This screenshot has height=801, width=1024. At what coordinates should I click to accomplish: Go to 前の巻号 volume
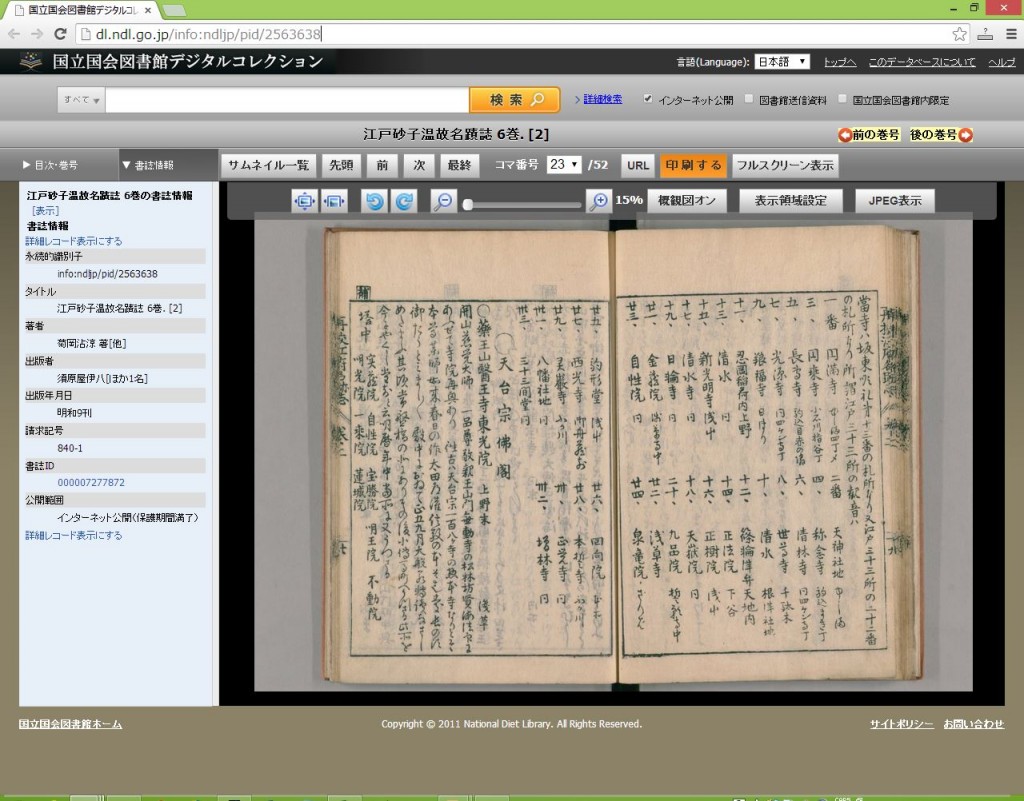pyautogui.click(x=869, y=134)
